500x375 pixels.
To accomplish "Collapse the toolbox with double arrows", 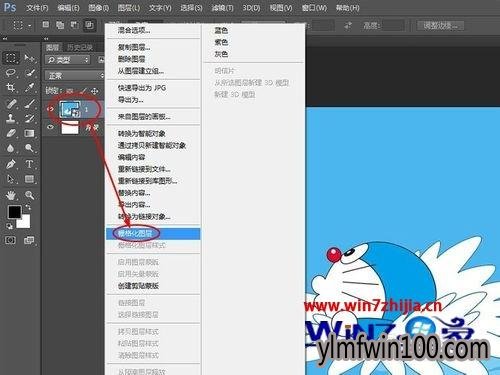I will [5, 39].
